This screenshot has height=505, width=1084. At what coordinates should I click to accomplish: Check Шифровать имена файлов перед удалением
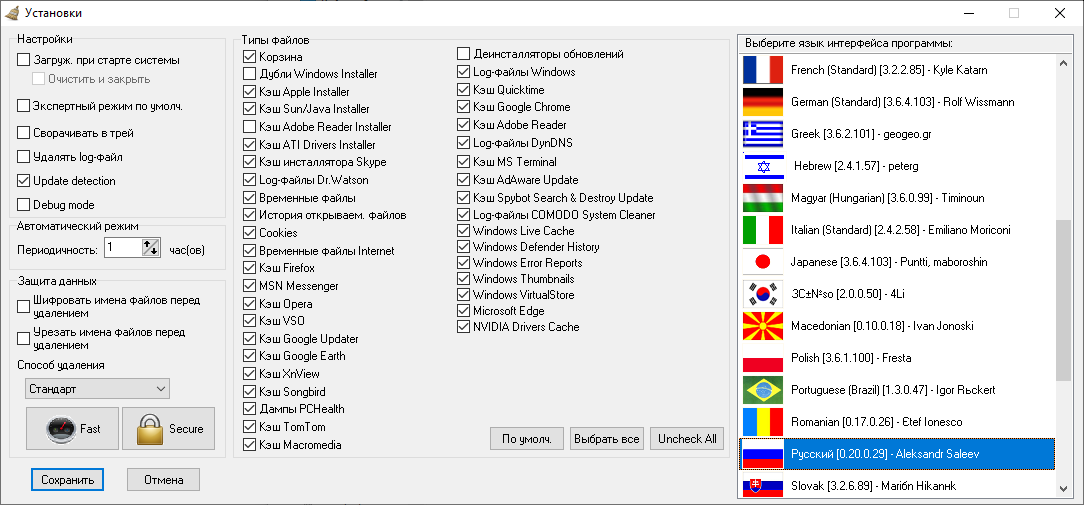[x=24, y=307]
